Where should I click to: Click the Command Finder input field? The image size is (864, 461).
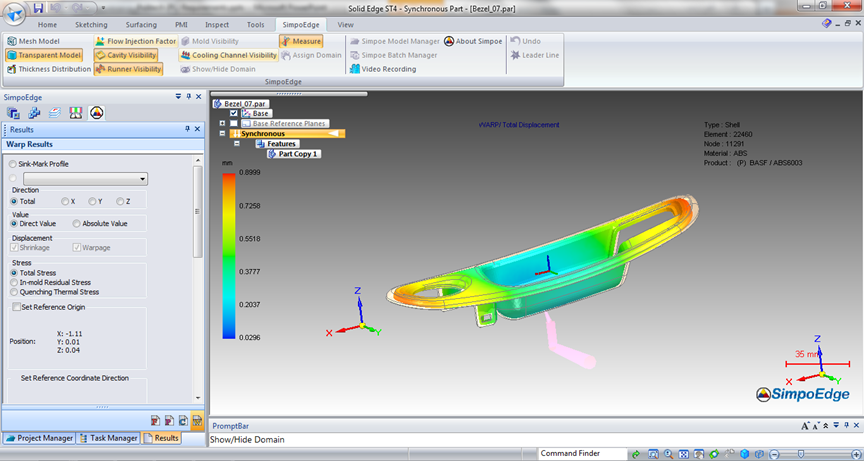[582, 454]
